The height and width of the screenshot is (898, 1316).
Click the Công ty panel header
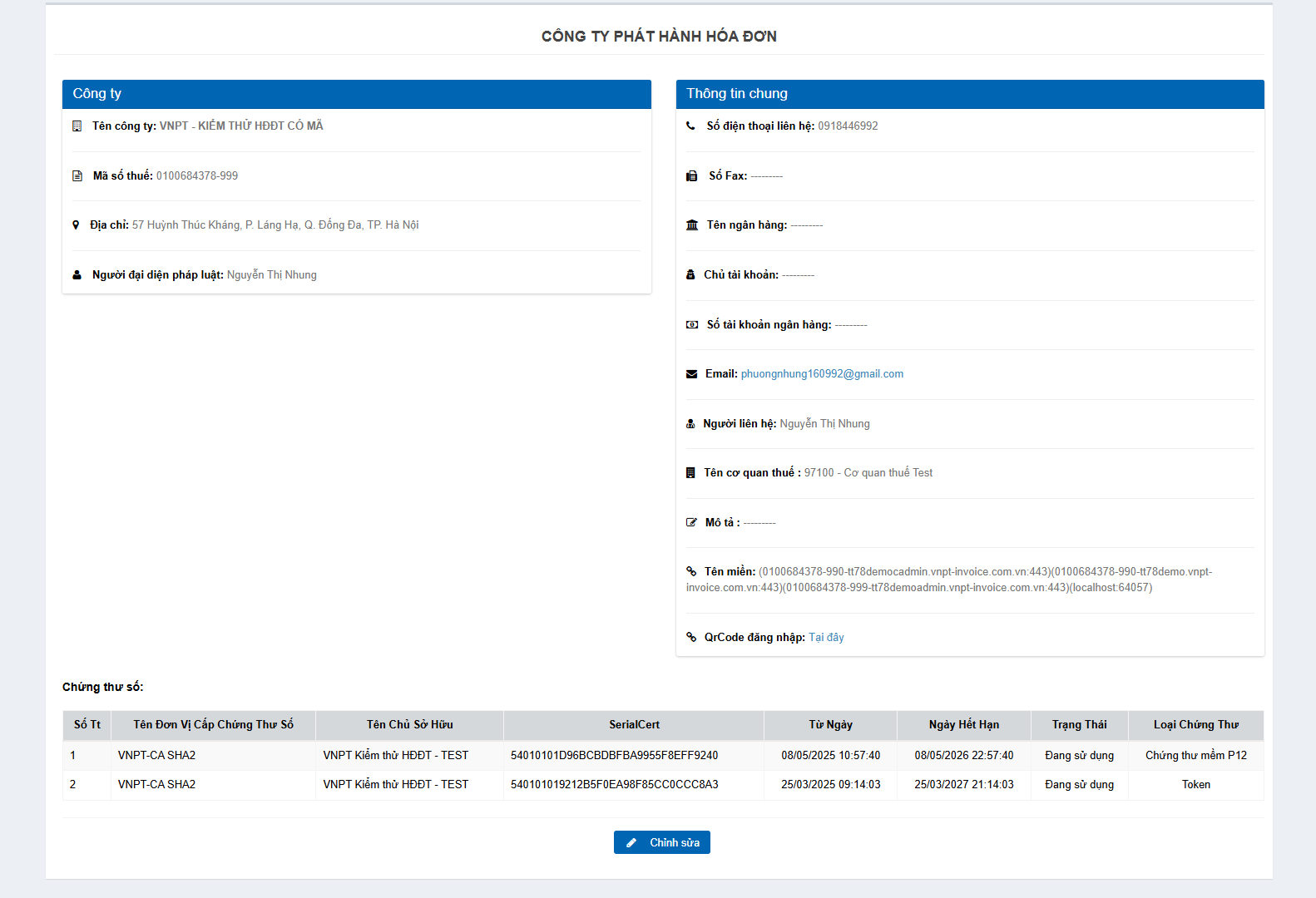pos(357,94)
